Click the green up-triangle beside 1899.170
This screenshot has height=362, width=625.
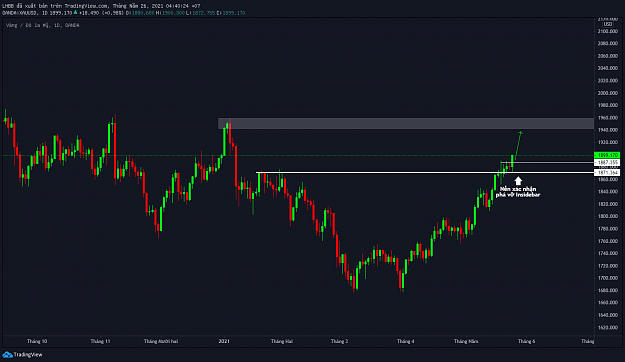75,12
